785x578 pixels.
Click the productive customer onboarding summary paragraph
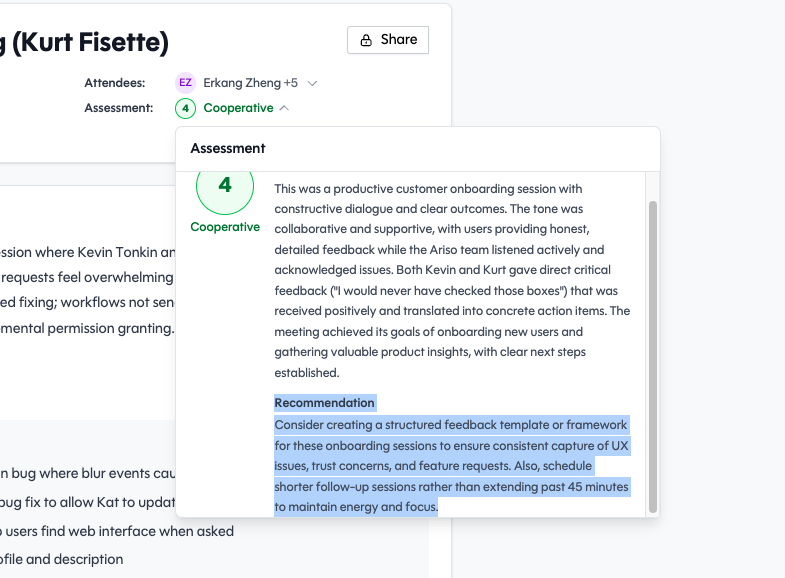(452, 280)
